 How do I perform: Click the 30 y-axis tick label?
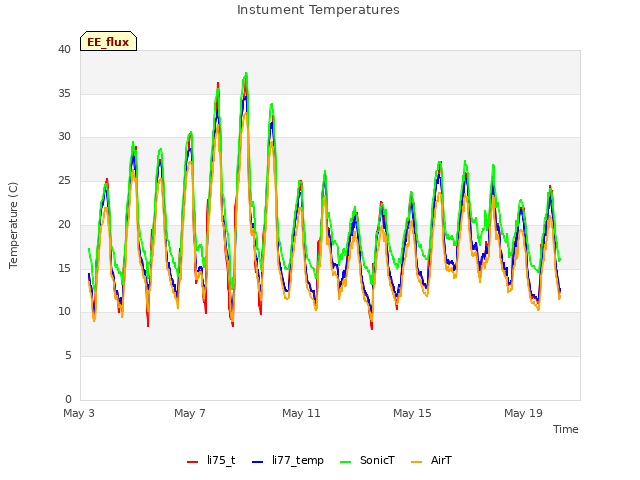64,137
